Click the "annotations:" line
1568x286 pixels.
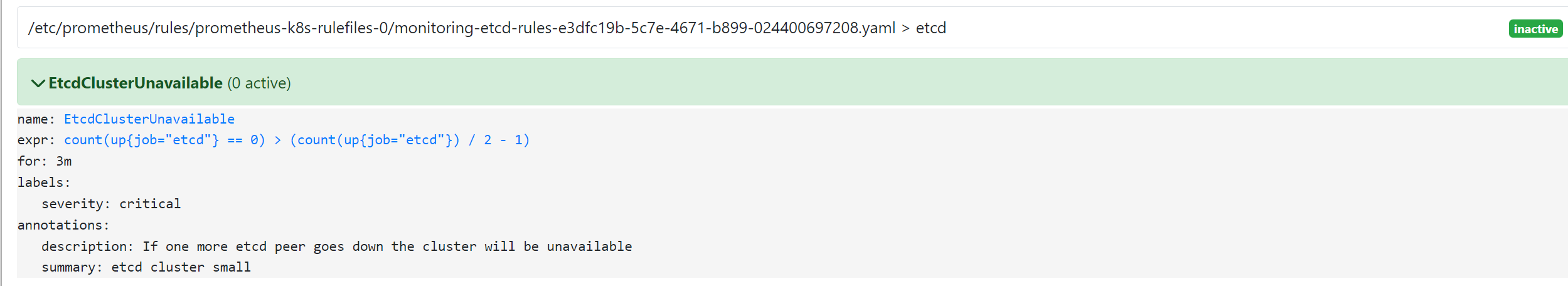(63, 225)
